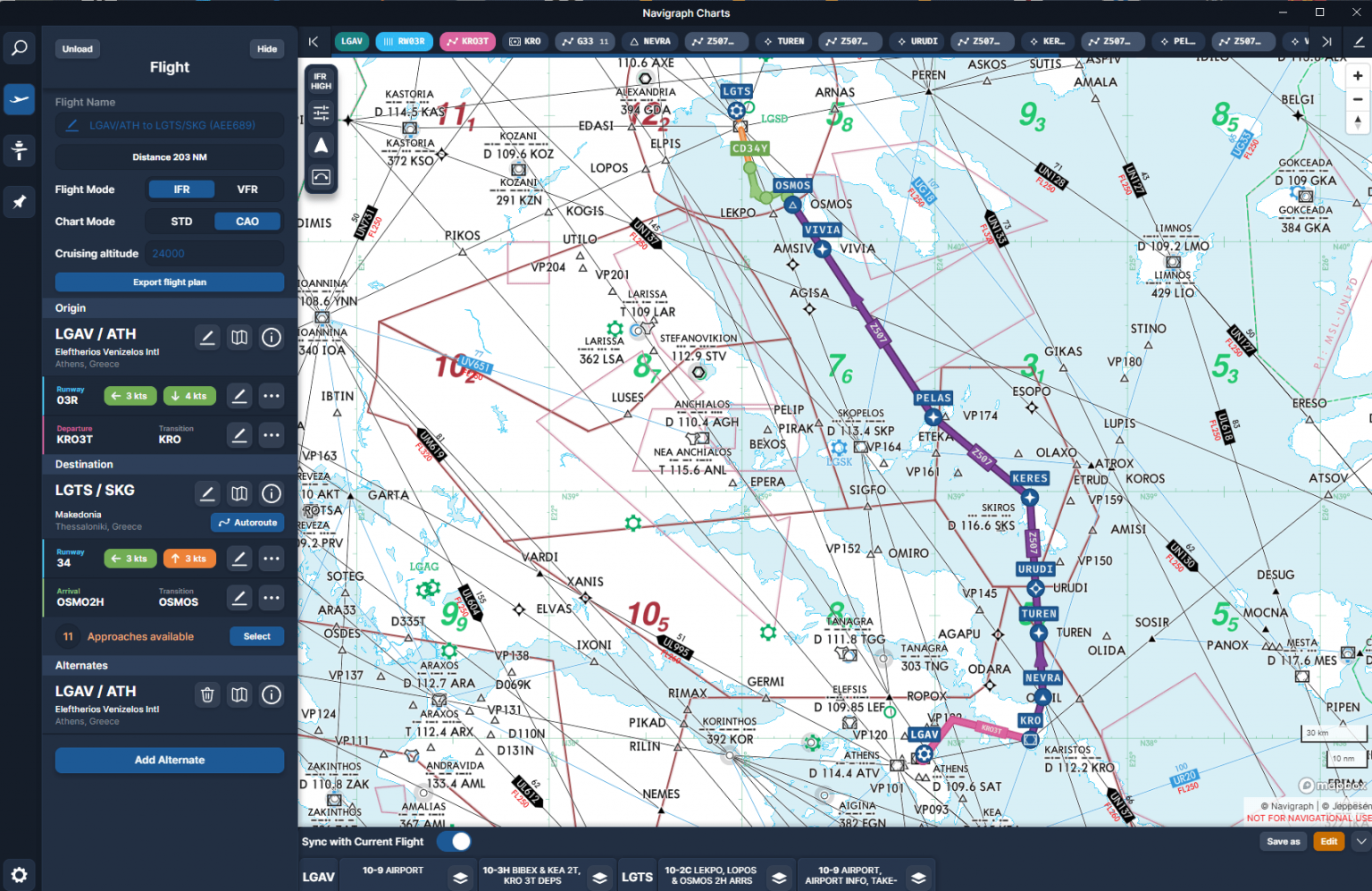Click the Flight Name field

170,125
